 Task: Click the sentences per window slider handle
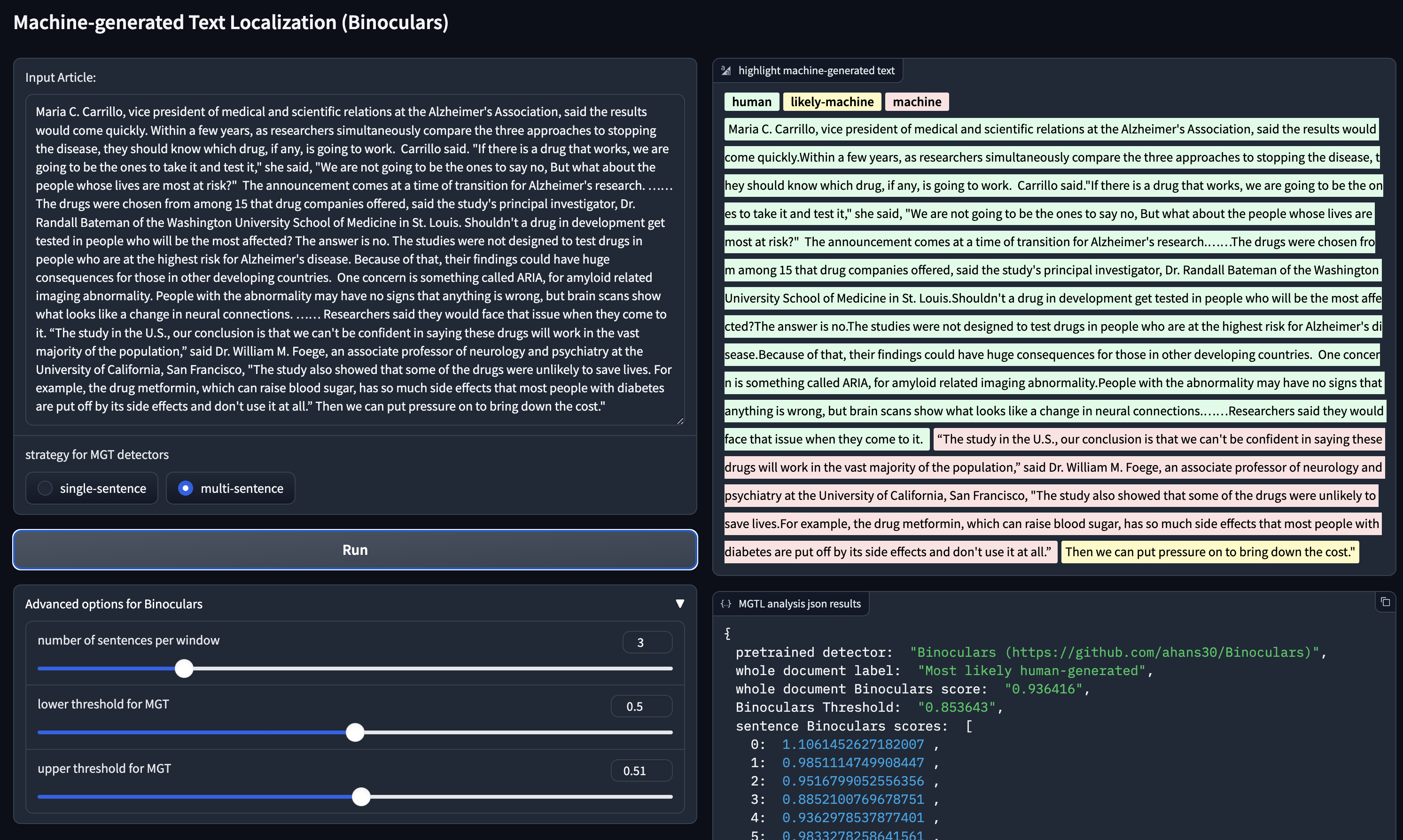coord(184,669)
